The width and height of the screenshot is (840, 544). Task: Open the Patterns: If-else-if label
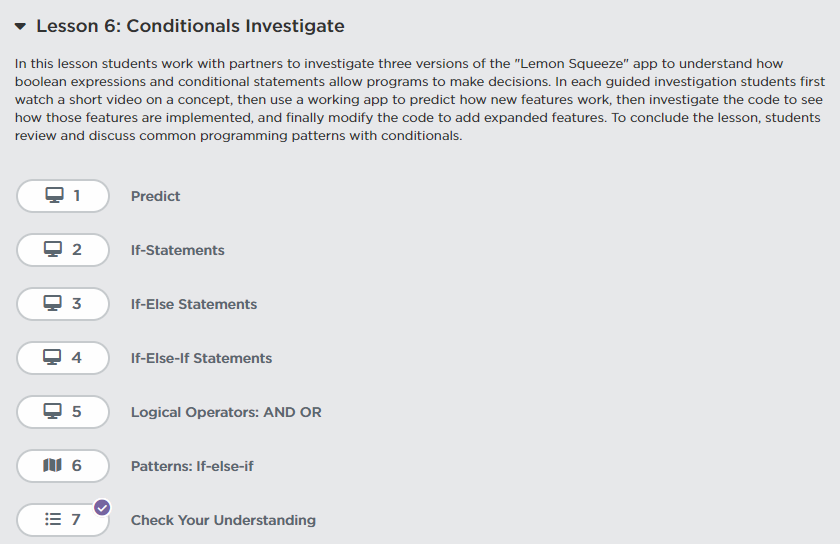coord(192,466)
